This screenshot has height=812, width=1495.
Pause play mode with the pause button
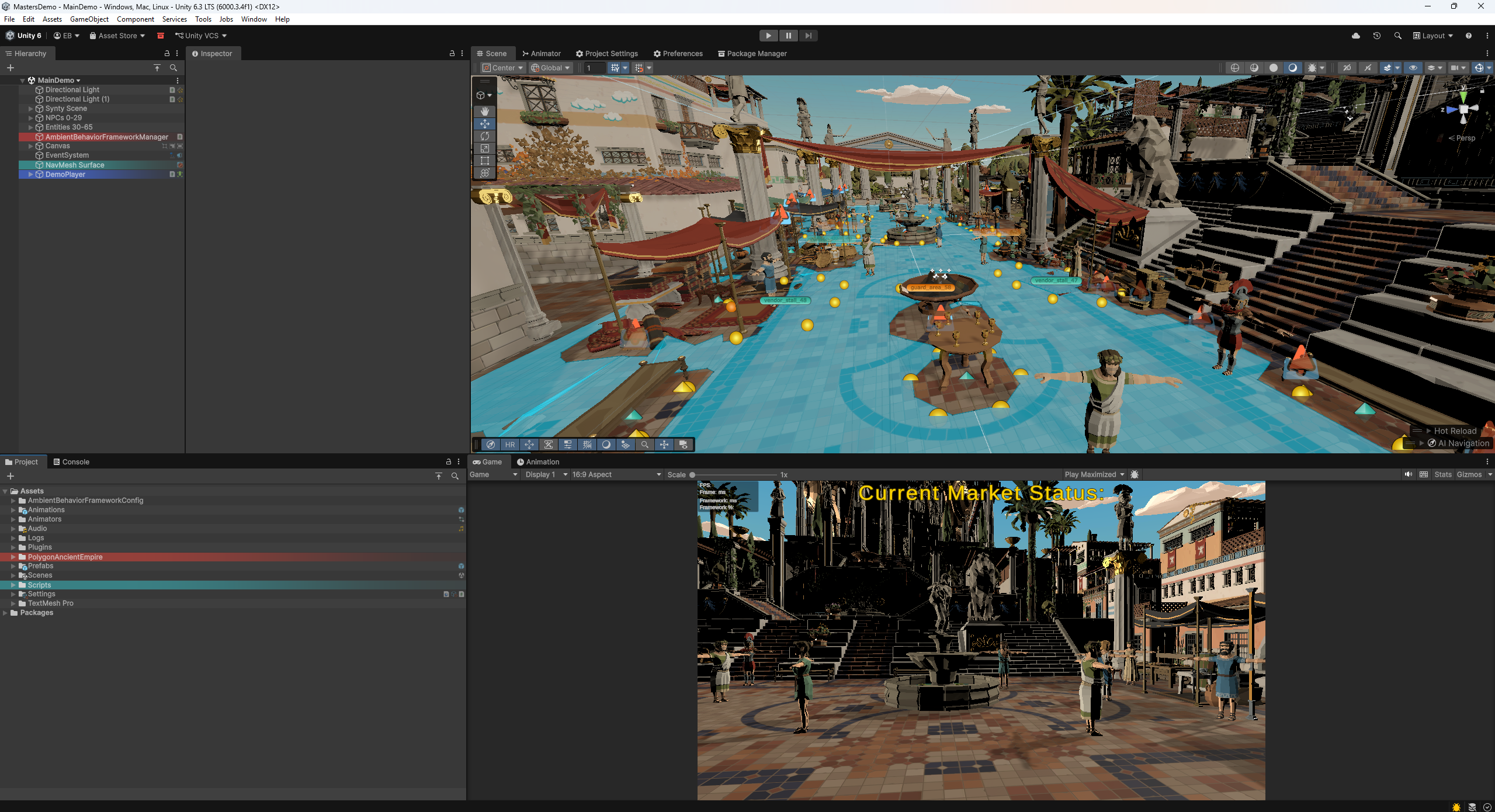pyautogui.click(x=788, y=36)
